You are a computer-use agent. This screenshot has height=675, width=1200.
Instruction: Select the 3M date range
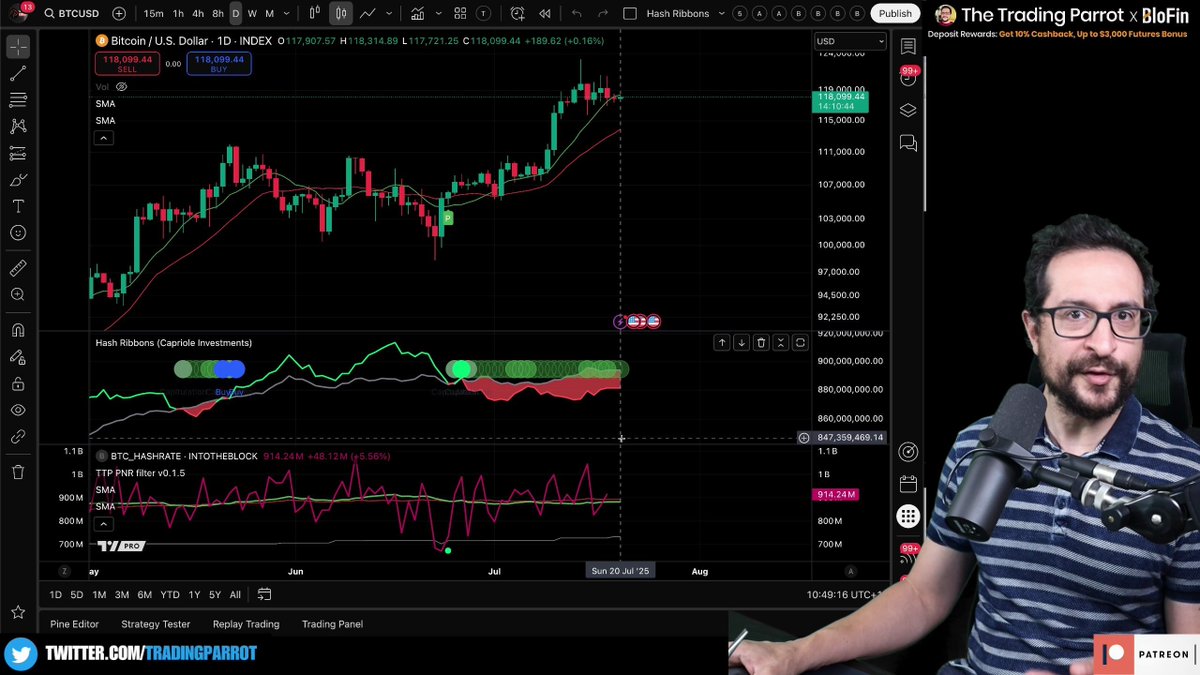click(121, 595)
